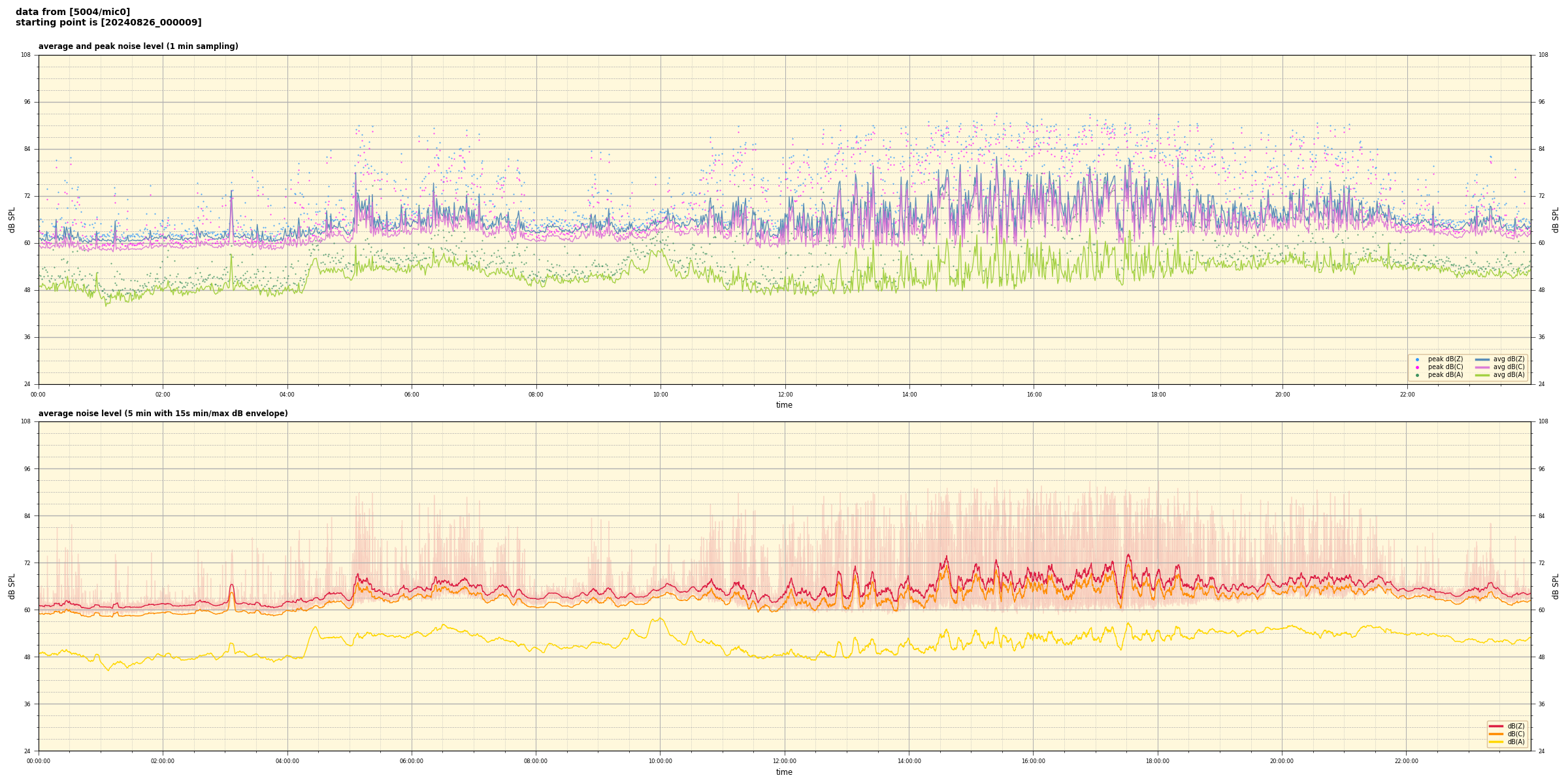The height and width of the screenshot is (784, 1568).
Task: Click top chart's left 'dB SPL' axis label
Action: (x=12, y=220)
